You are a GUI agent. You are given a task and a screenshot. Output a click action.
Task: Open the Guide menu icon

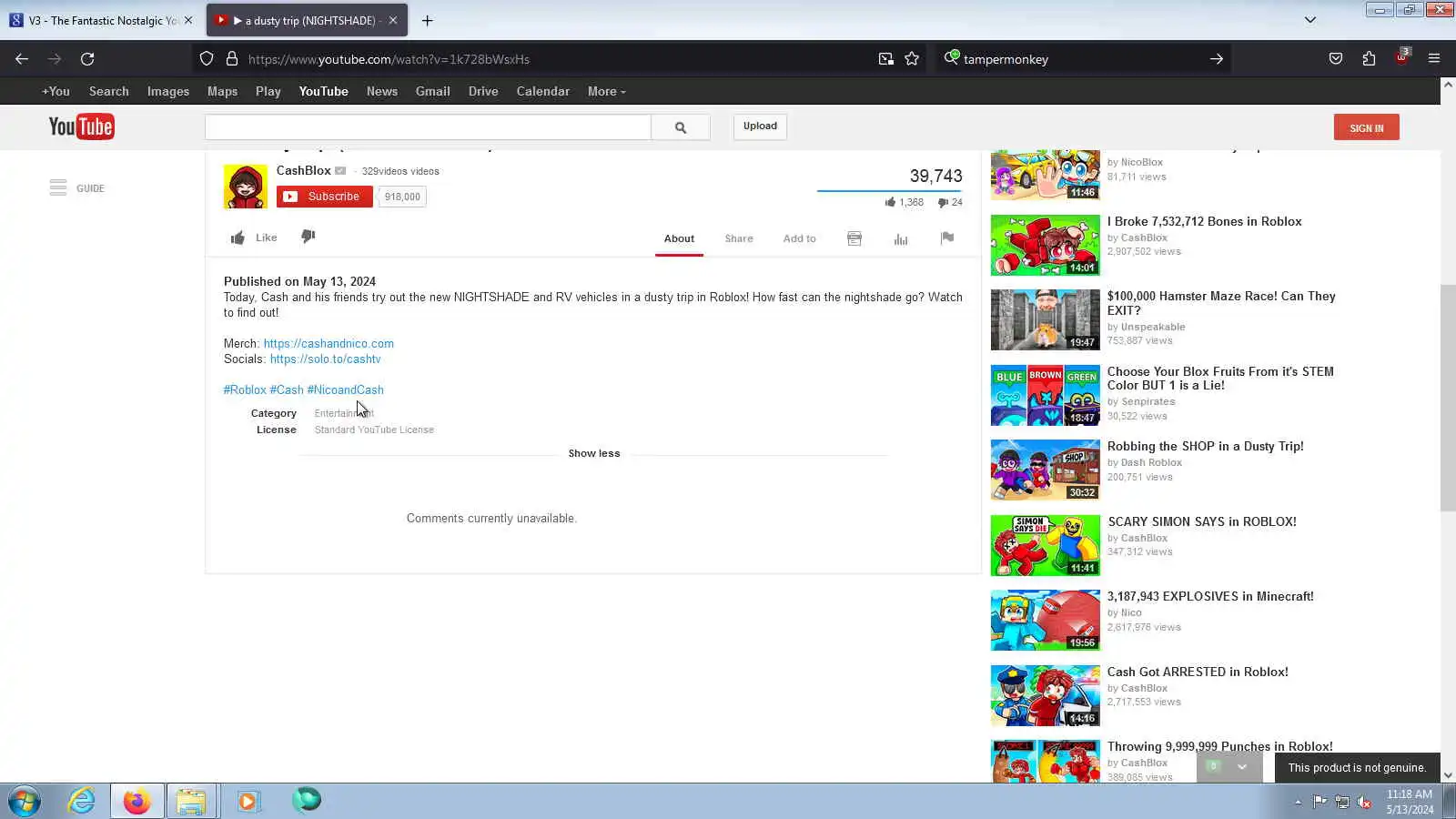coord(58,187)
